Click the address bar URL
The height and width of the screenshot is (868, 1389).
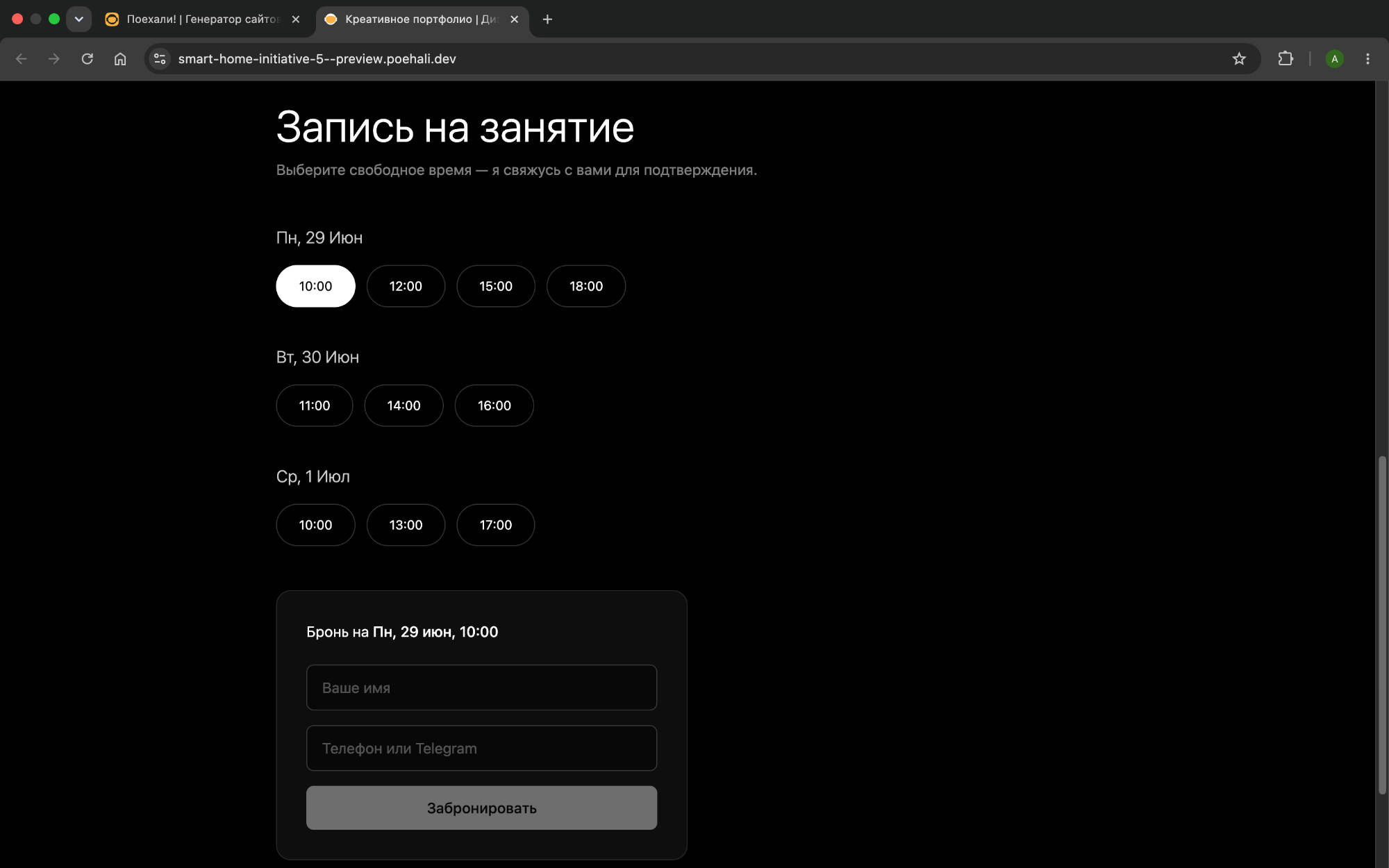317,59
